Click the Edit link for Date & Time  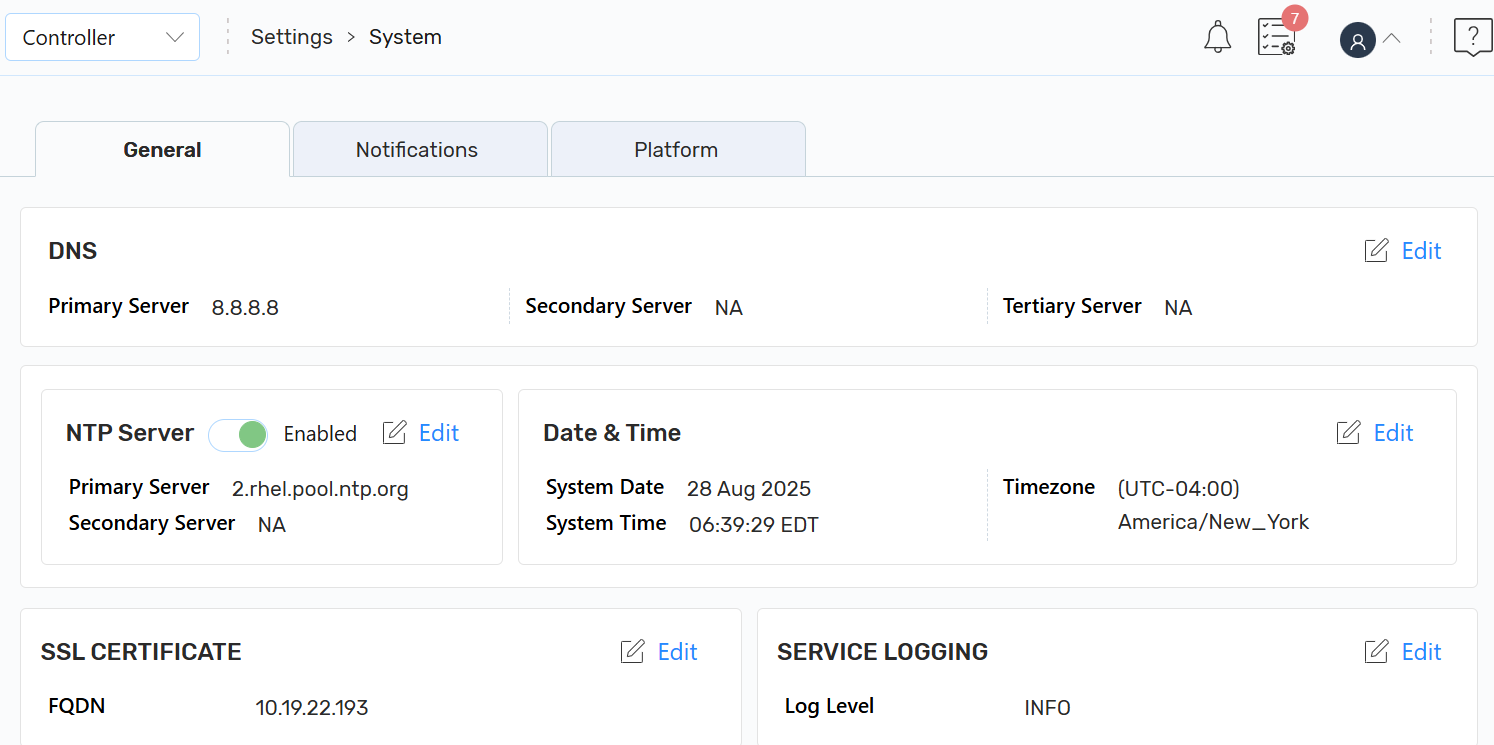1393,433
